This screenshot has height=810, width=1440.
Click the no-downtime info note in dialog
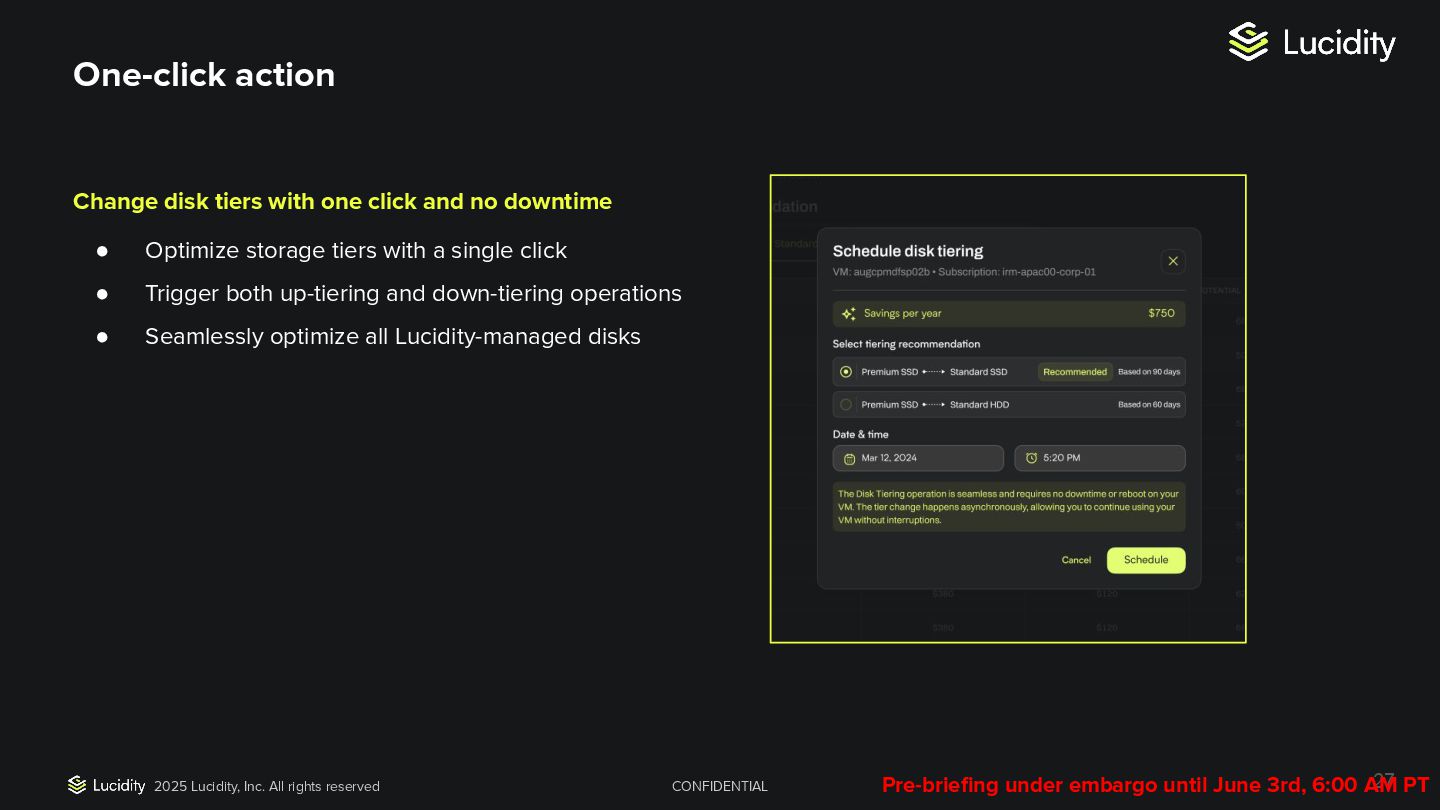point(1009,507)
